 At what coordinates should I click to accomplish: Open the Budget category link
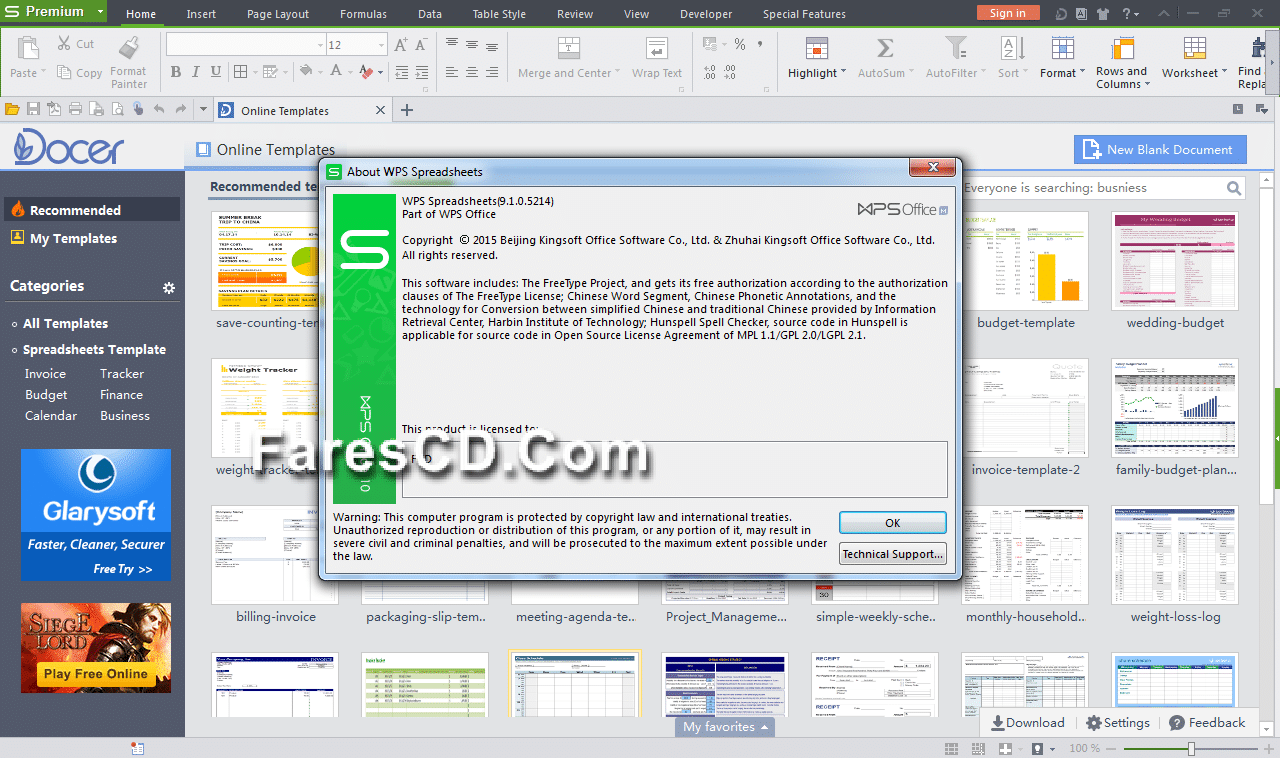[x=46, y=395]
